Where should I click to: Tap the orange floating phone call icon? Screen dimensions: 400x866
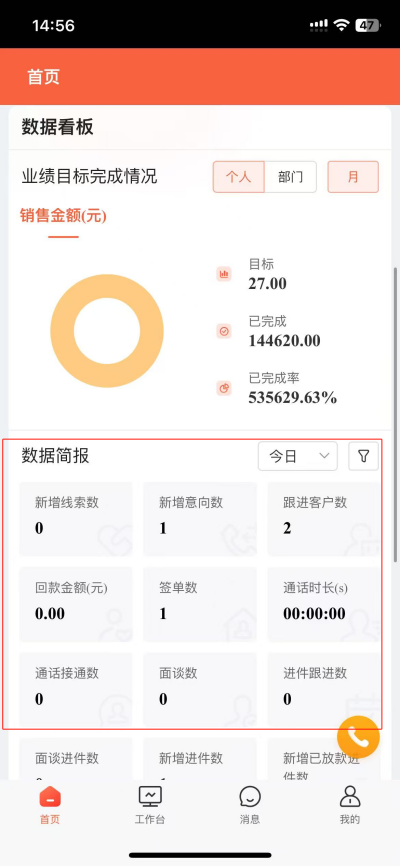pyautogui.click(x=359, y=737)
